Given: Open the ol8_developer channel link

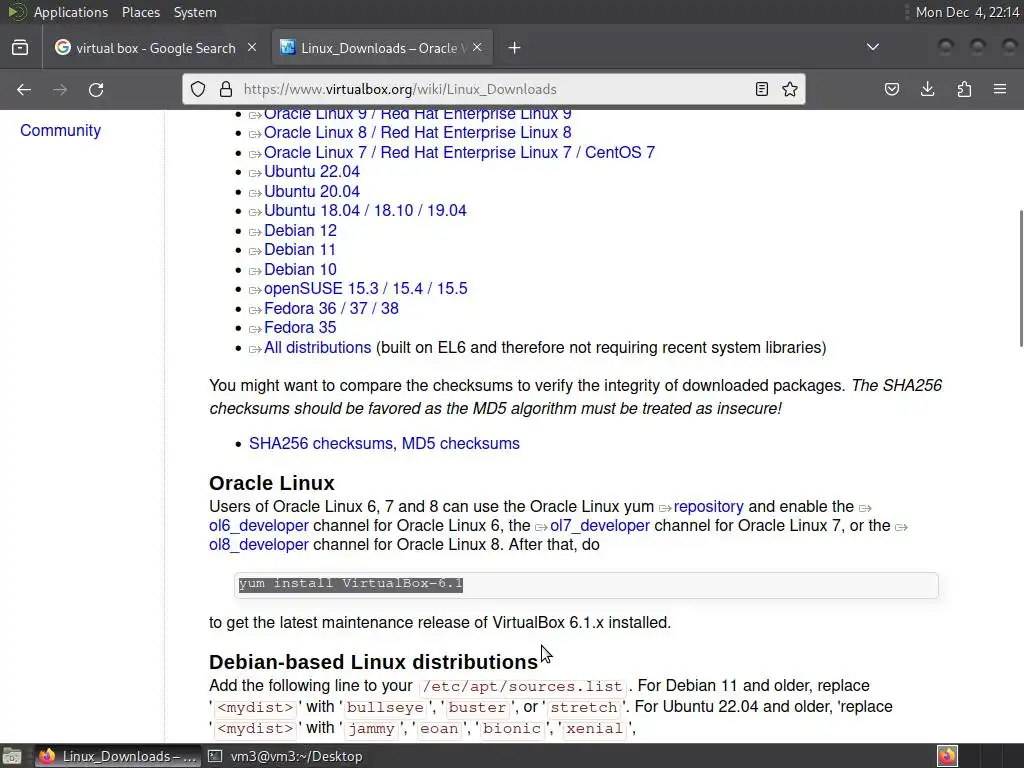Looking at the screenshot, I should click(x=259, y=545).
